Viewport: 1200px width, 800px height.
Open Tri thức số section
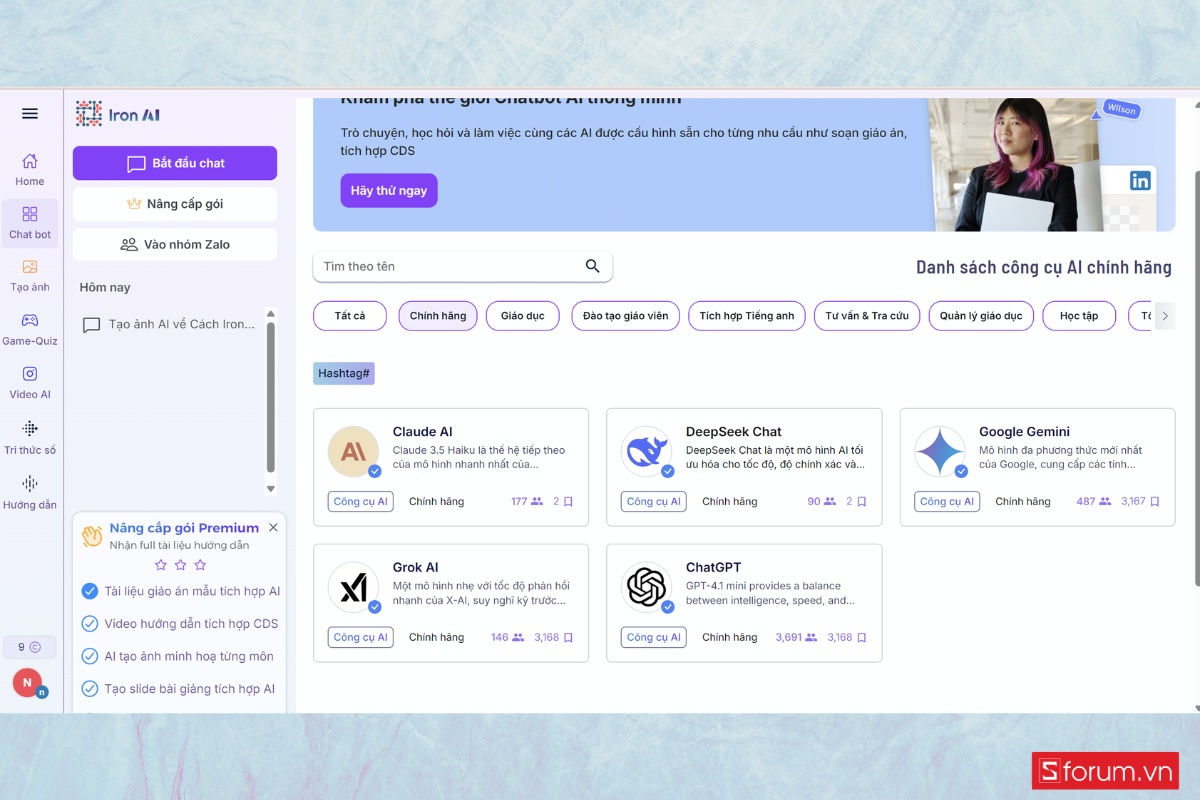[x=30, y=438]
